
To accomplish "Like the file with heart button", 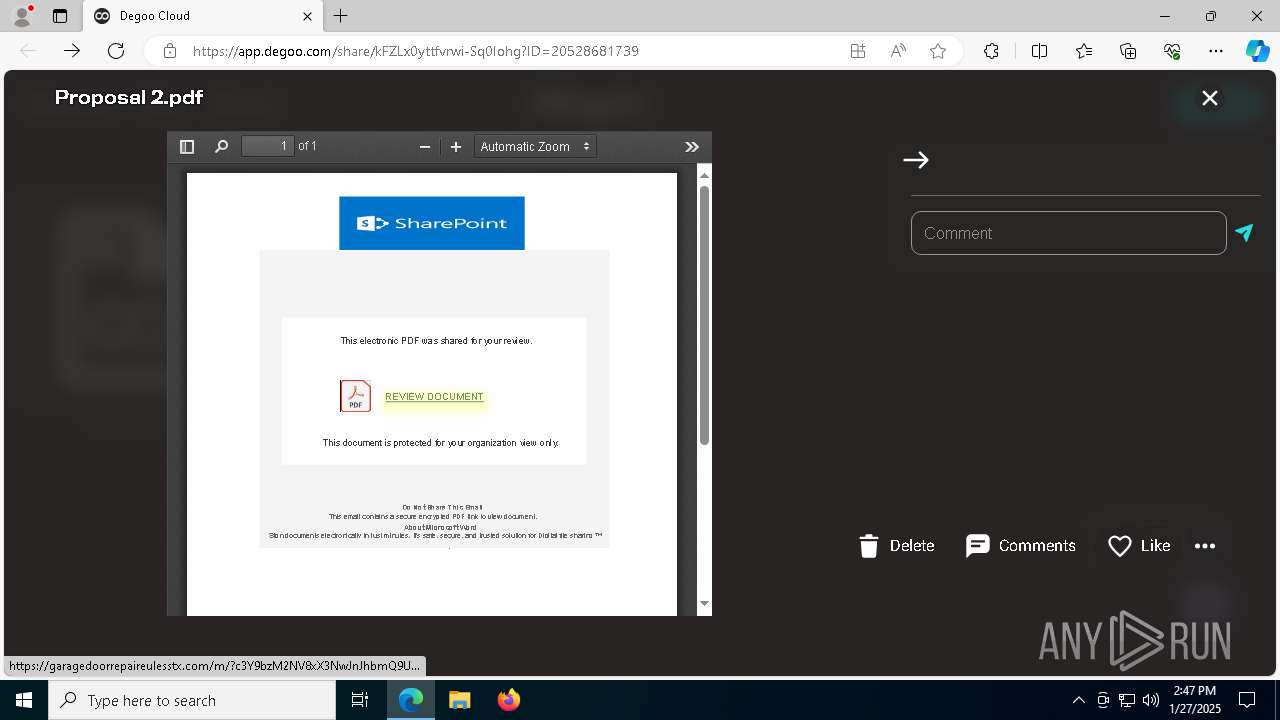I will [x=1139, y=546].
